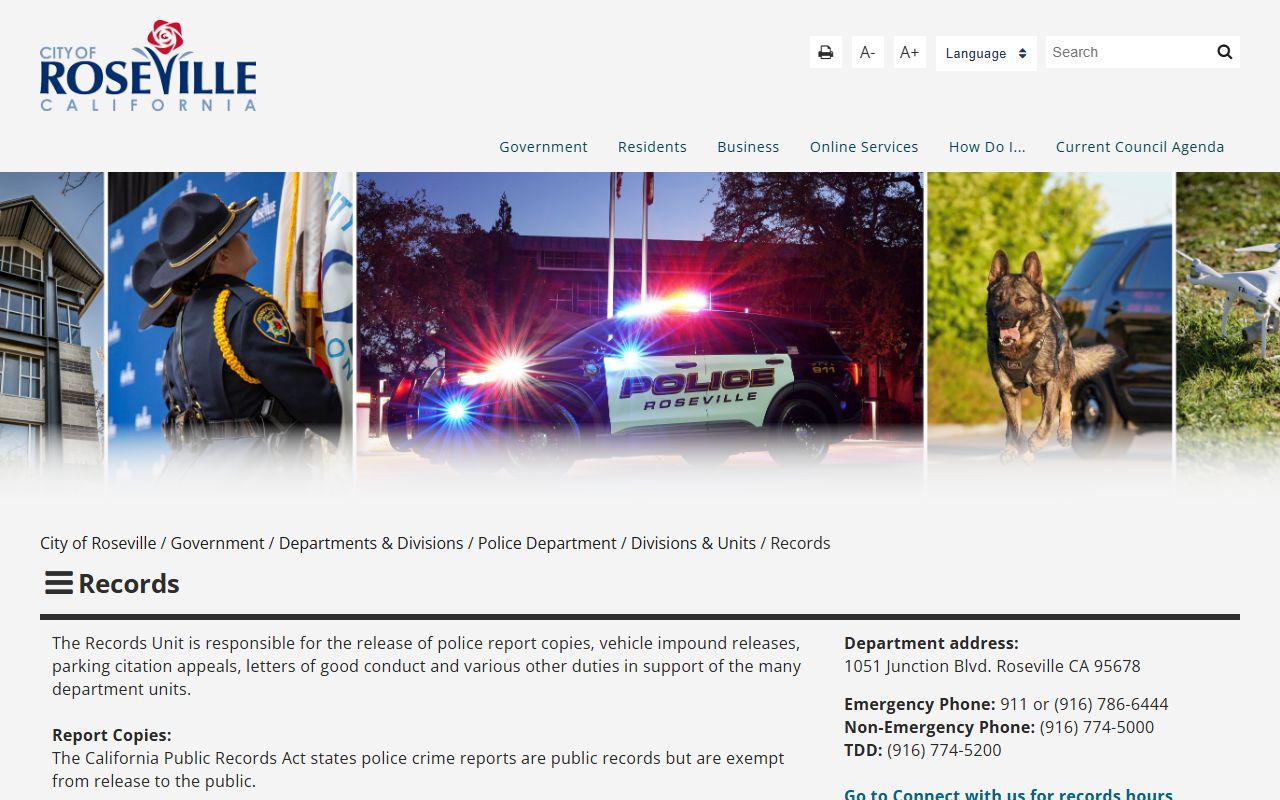Screen dimensions: 1280x800
Task: Increase font size with A+ button
Action: point(910,52)
